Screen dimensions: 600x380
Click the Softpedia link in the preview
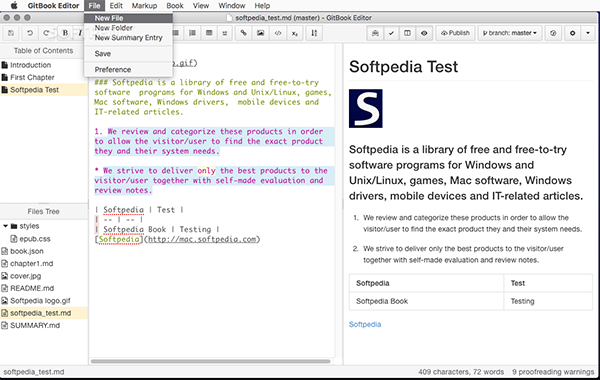click(x=365, y=325)
